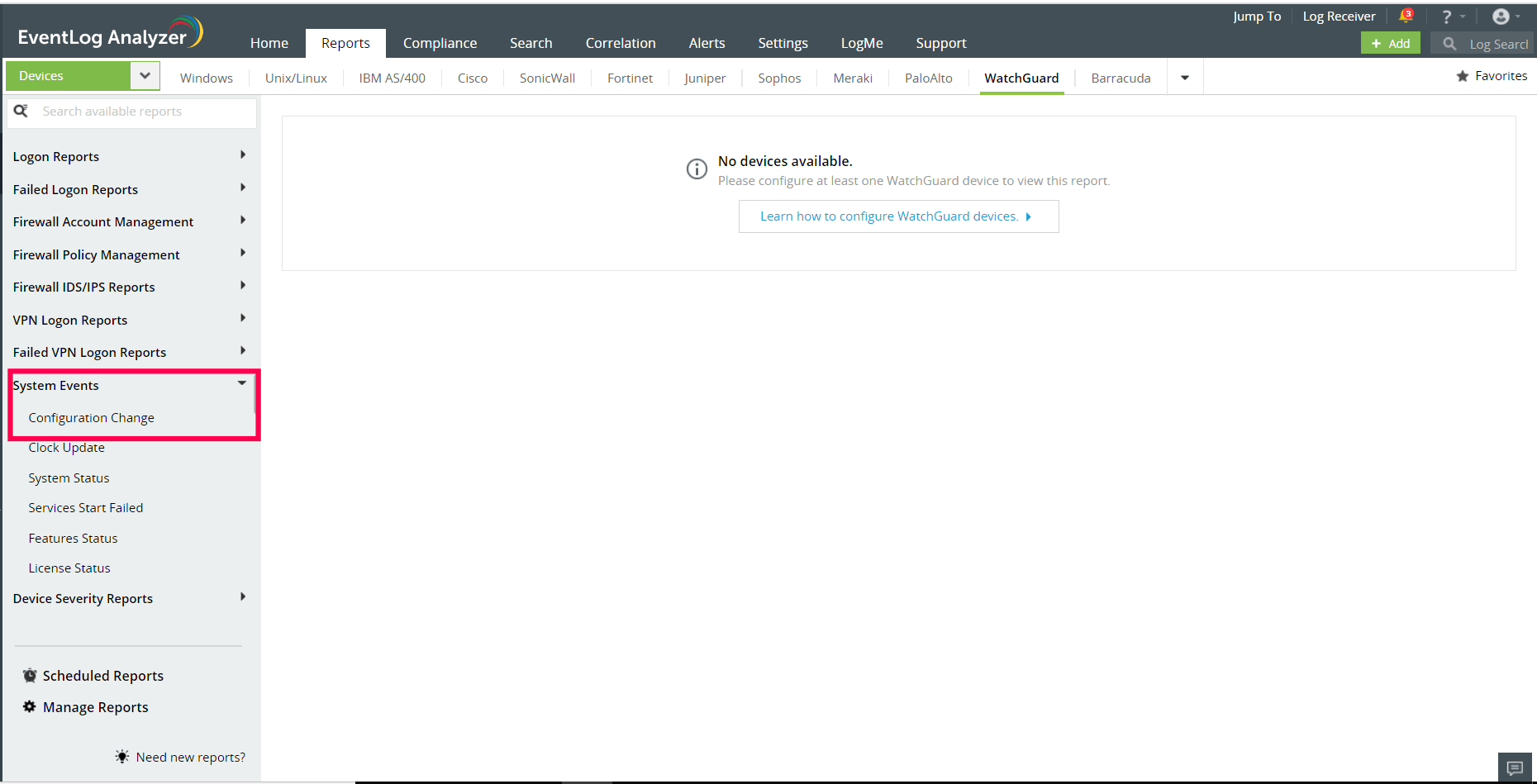Go to the Alerts tab

pyautogui.click(x=707, y=43)
